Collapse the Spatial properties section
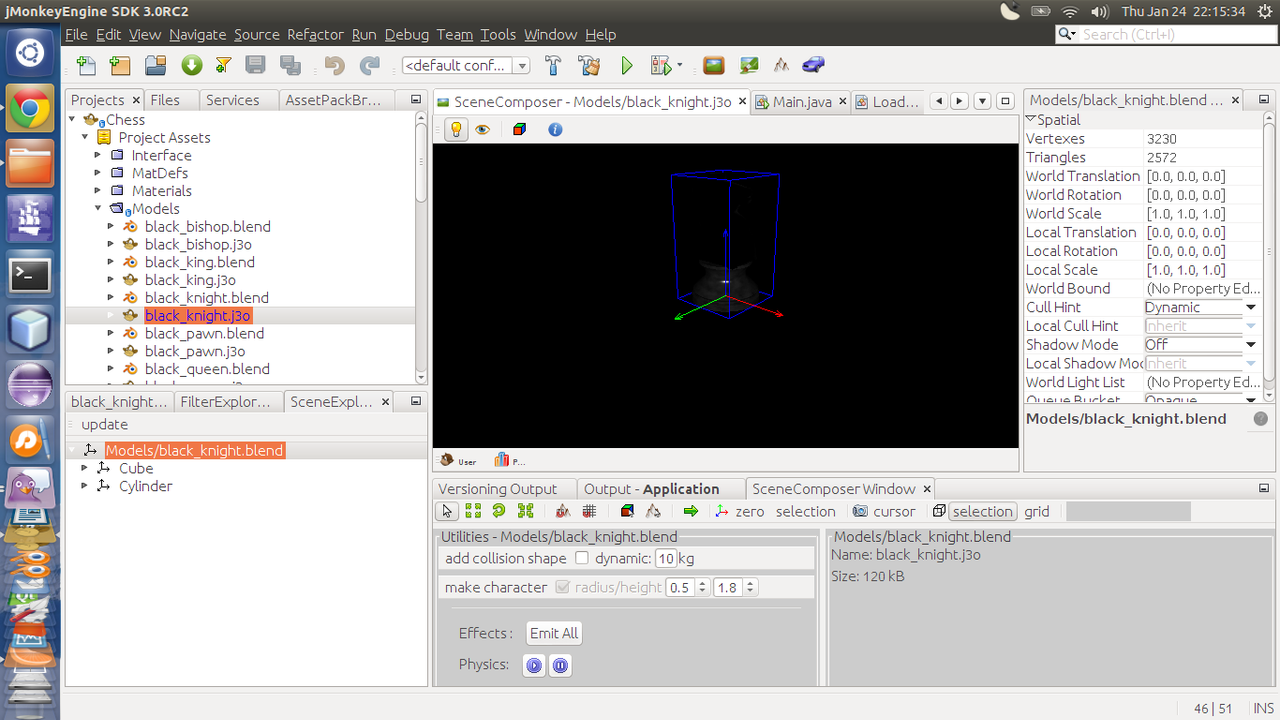Screen dimensions: 1280x720 point(1031,119)
